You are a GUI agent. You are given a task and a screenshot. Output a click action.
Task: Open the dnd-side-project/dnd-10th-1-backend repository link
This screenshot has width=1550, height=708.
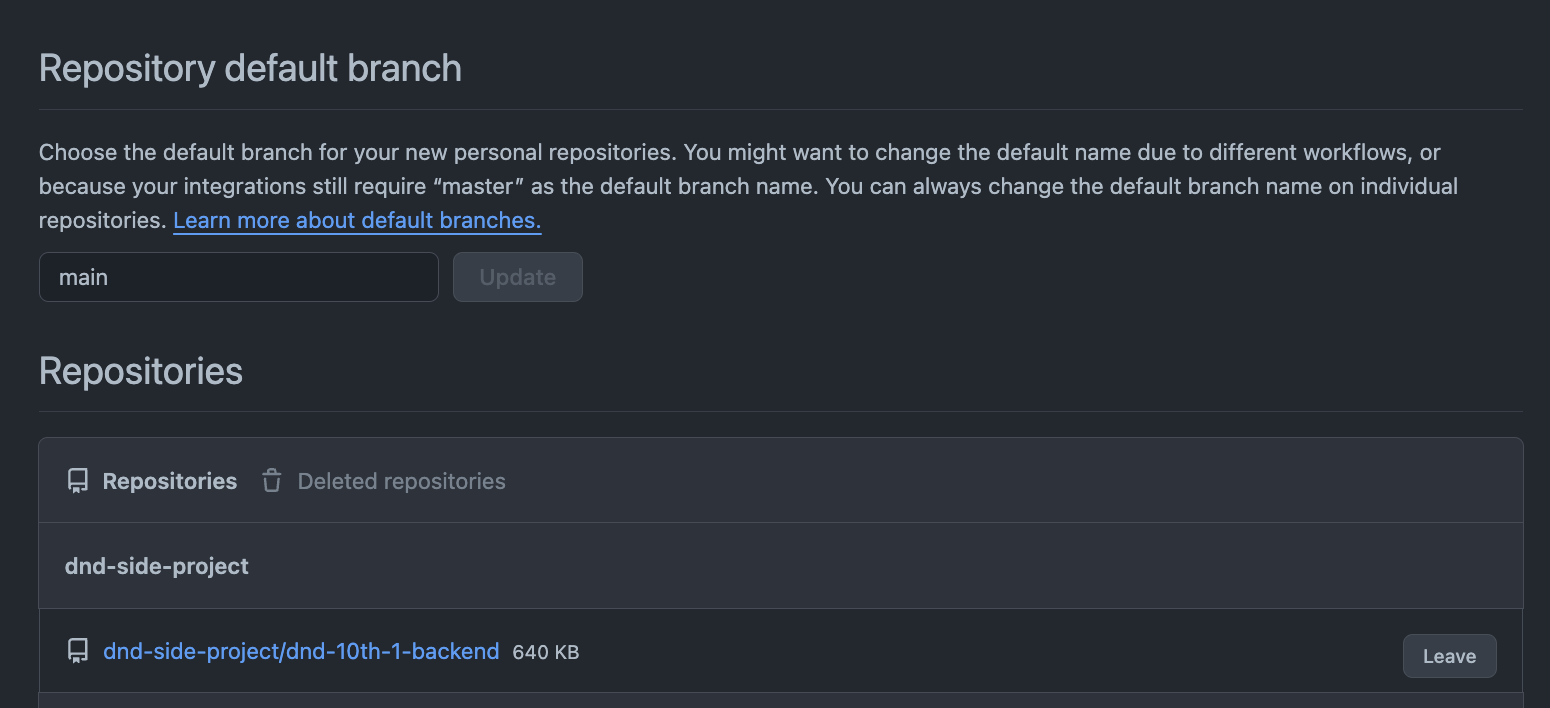[x=301, y=651]
